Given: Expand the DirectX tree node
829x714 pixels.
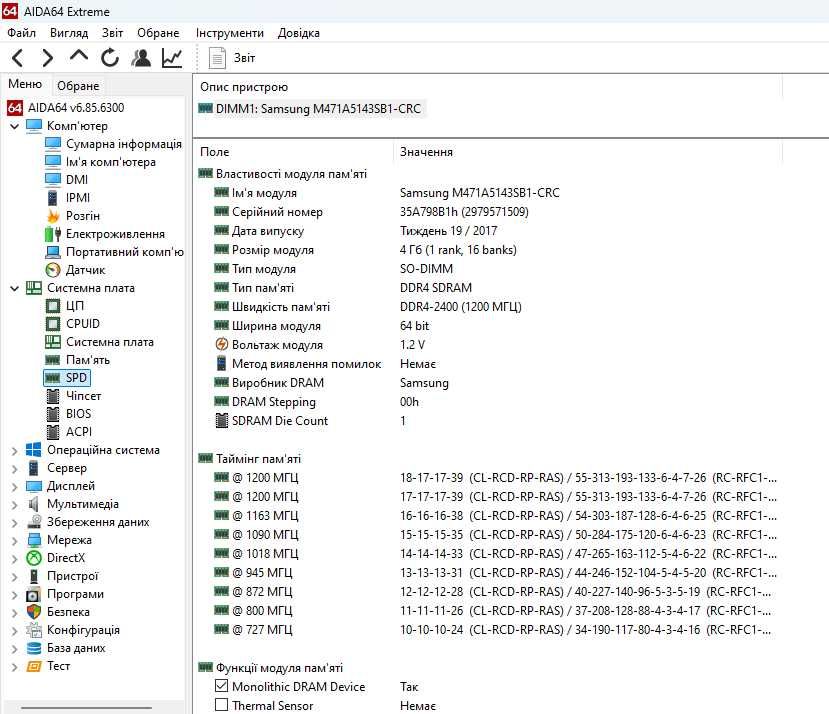Looking at the screenshot, I should (14, 558).
